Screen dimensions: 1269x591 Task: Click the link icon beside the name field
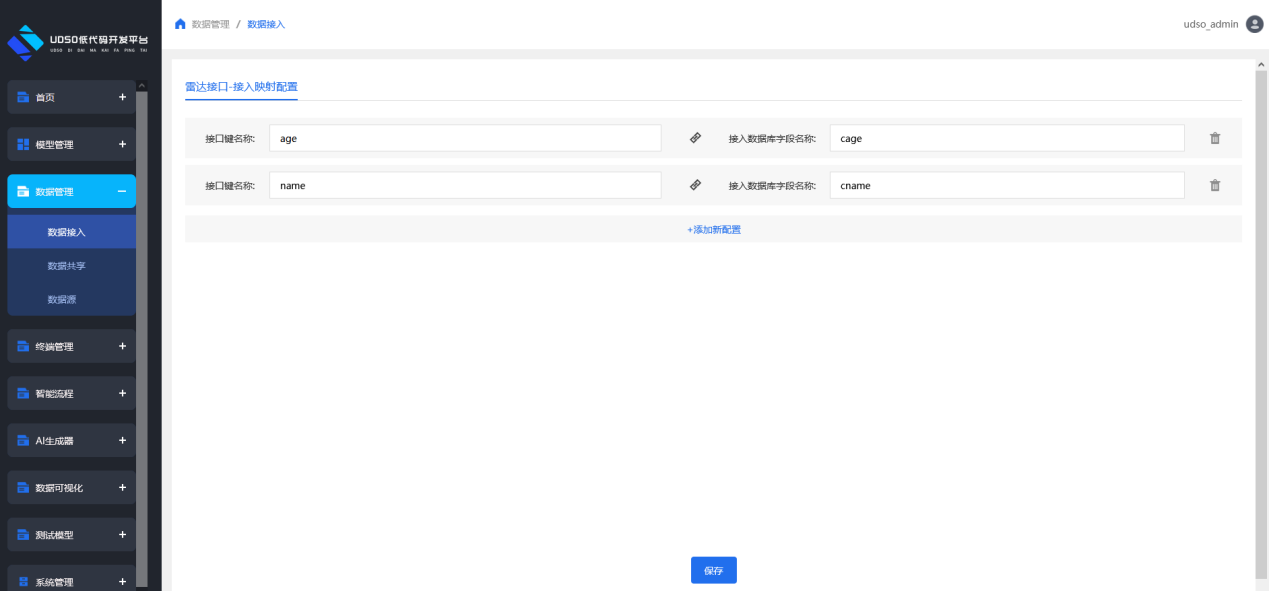(696, 185)
